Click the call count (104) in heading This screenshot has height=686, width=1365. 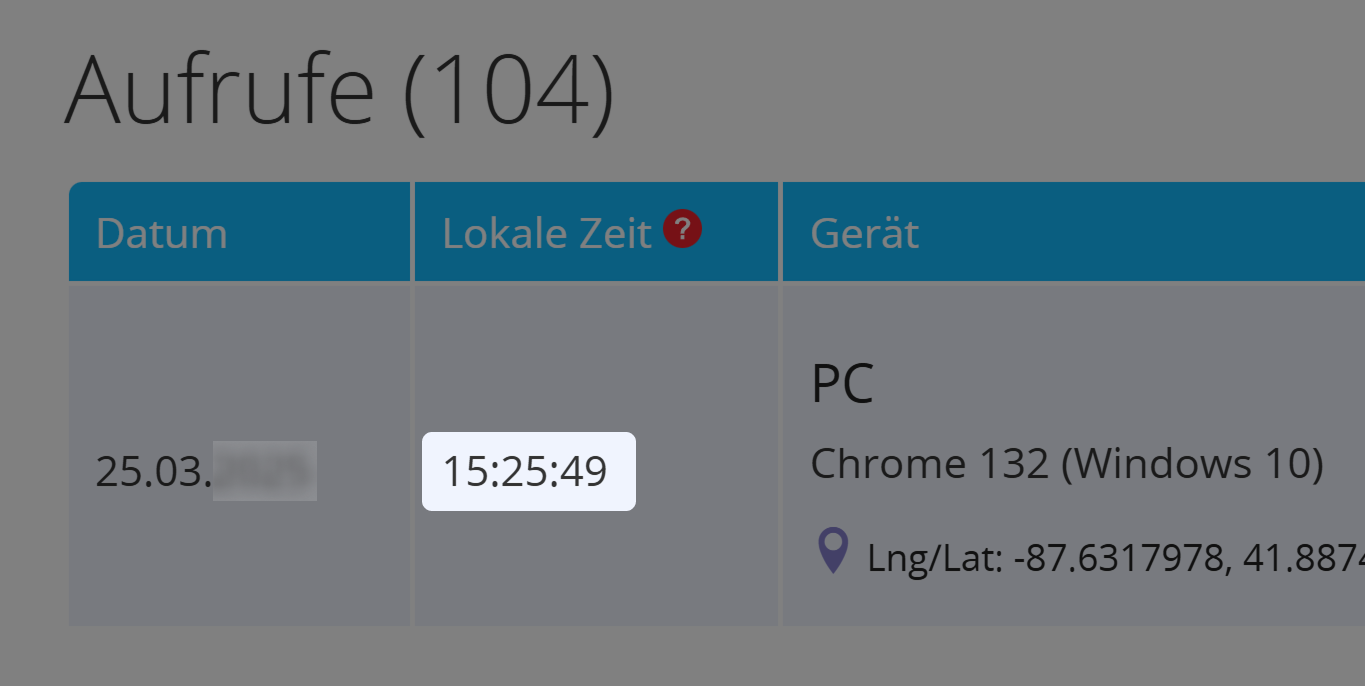tap(510, 90)
